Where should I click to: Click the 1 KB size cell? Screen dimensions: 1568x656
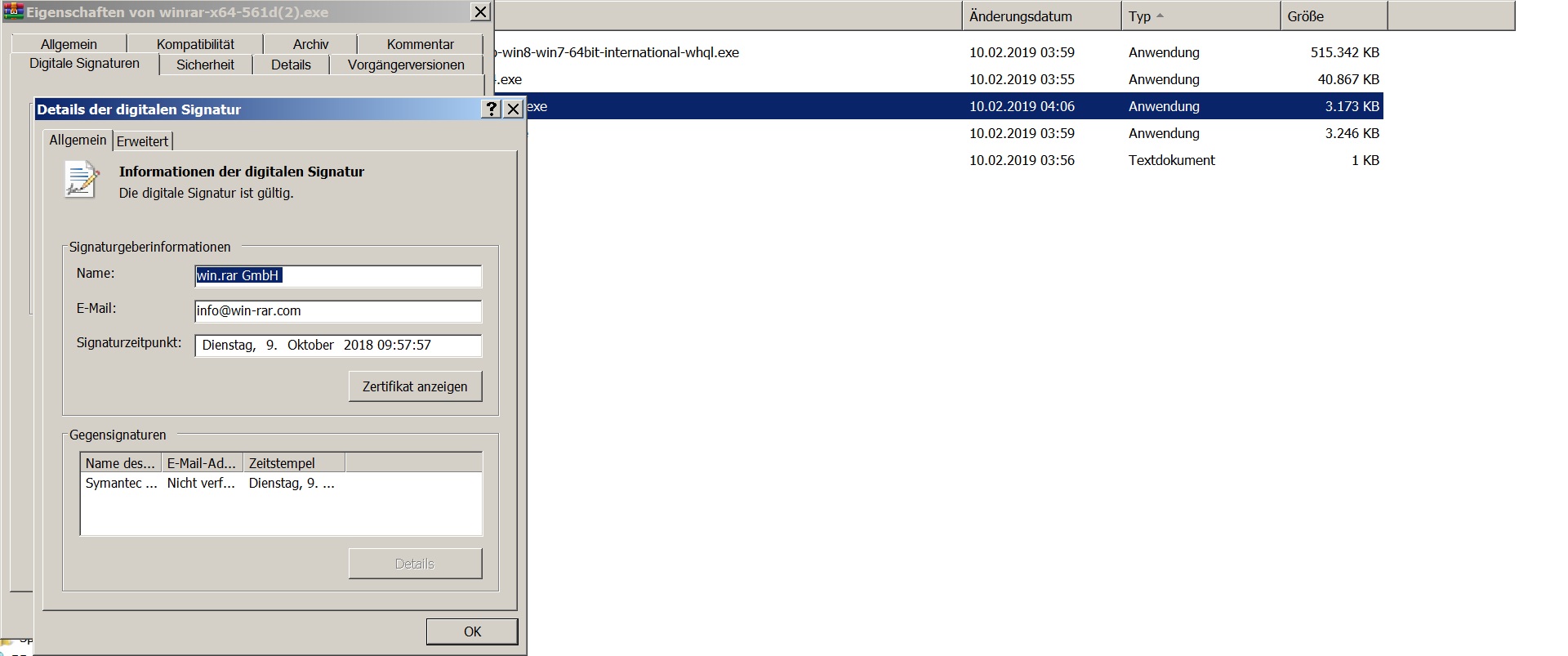click(1365, 160)
